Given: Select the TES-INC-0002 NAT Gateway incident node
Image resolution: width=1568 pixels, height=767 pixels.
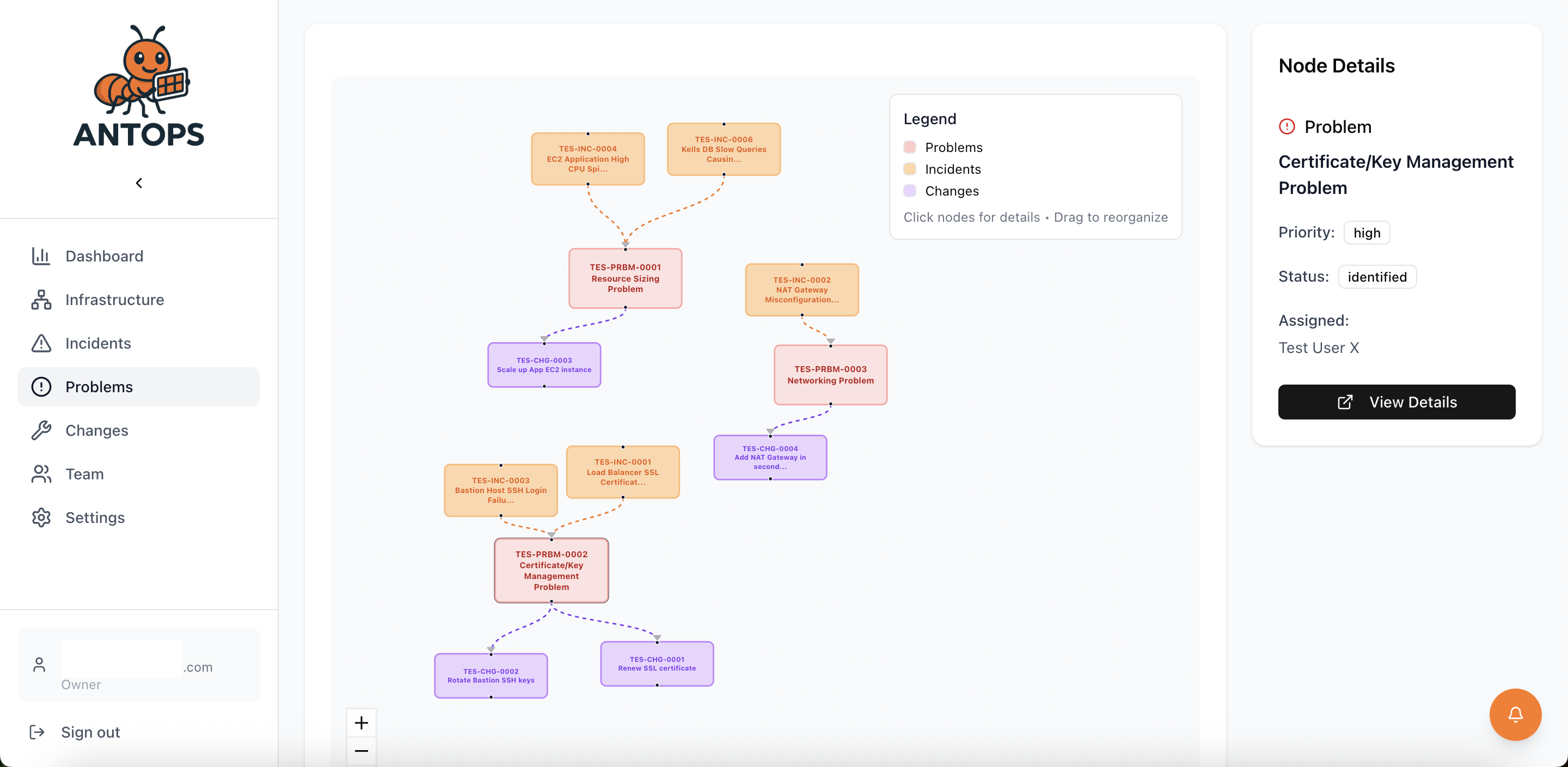Looking at the screenshot, I should point(801,289).
